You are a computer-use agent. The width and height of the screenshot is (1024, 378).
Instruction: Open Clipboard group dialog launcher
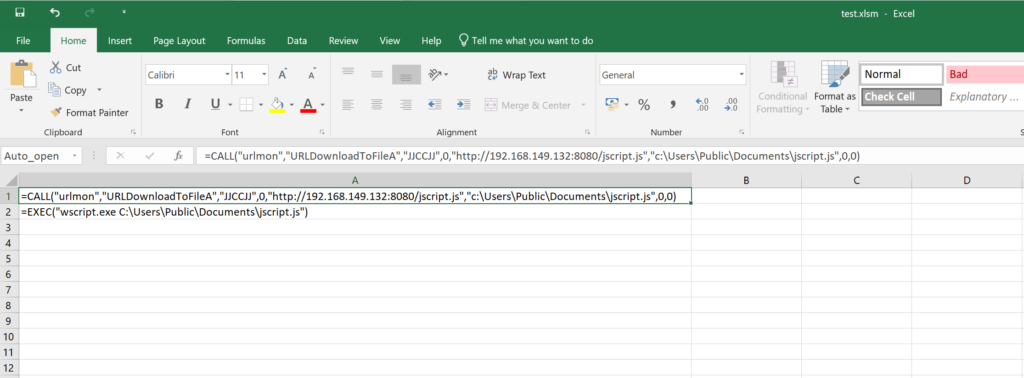133,132
